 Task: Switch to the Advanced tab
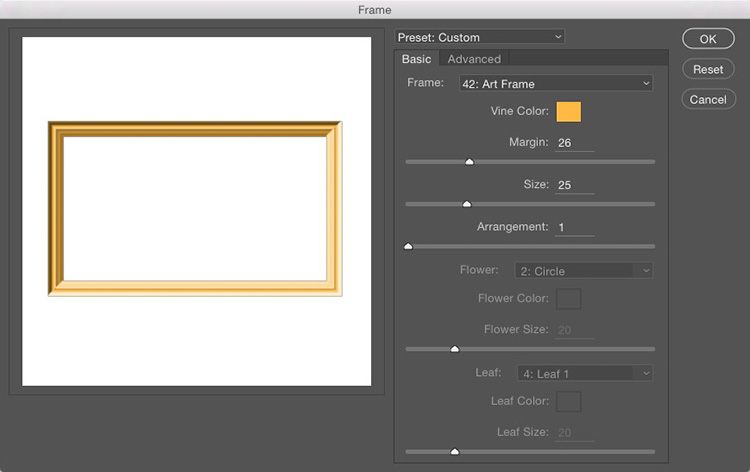pyautogui.click(x=474, y=59)
